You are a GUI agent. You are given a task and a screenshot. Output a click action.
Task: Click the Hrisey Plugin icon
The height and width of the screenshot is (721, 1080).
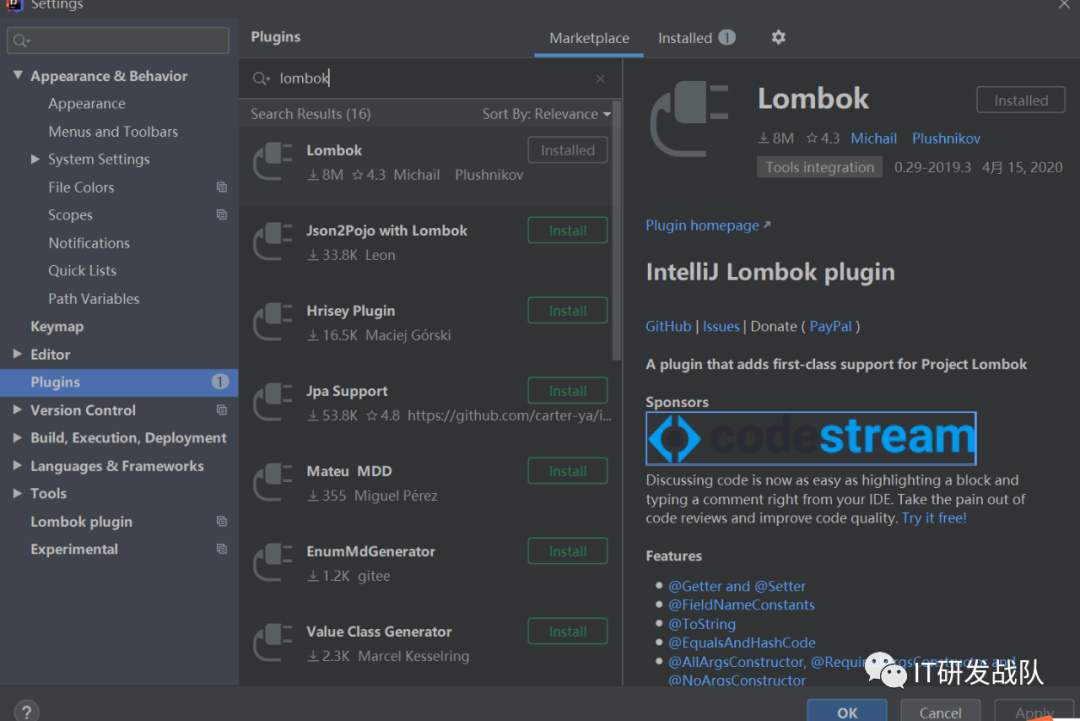click(x=273, y=322)
